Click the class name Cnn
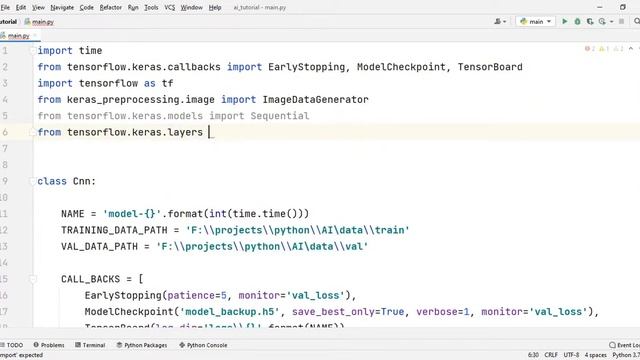Image resolution: width=640 pixels, height=360 pixels. click(82, 181)
